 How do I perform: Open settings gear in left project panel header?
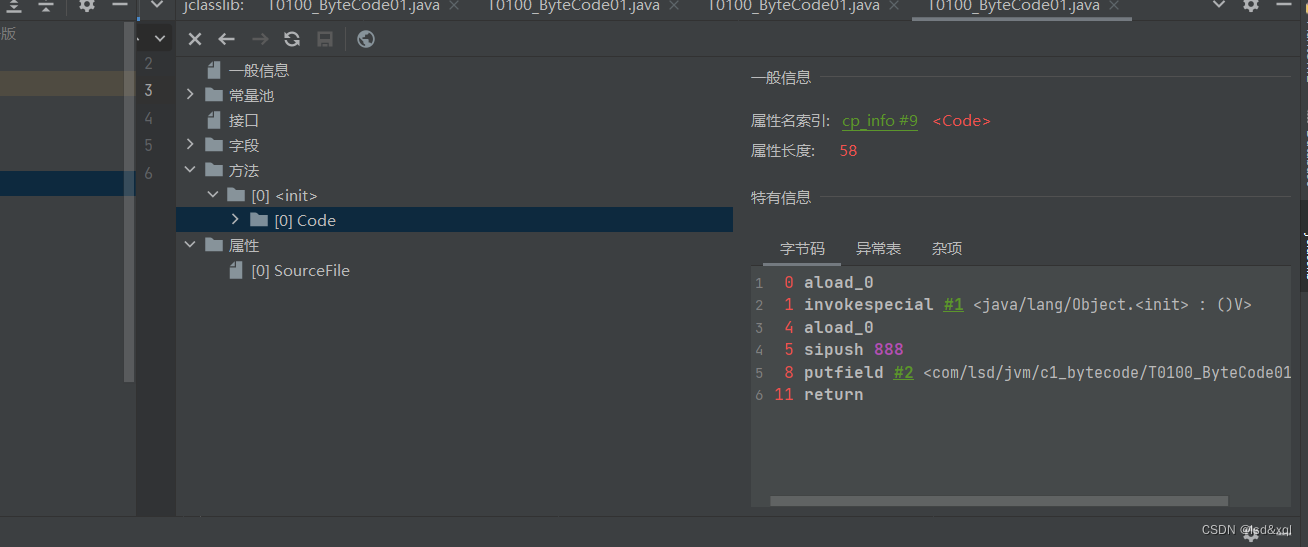tap(87, 5)
